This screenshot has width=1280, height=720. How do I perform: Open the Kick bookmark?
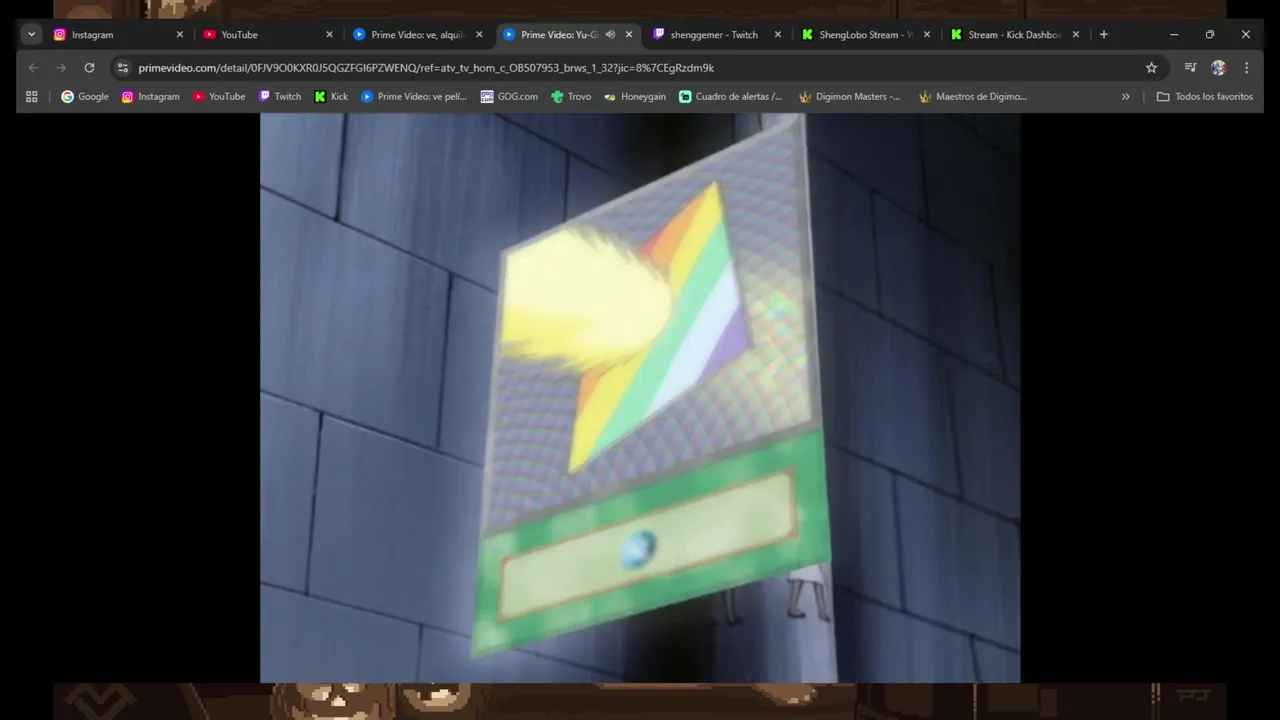coord(331,97)
